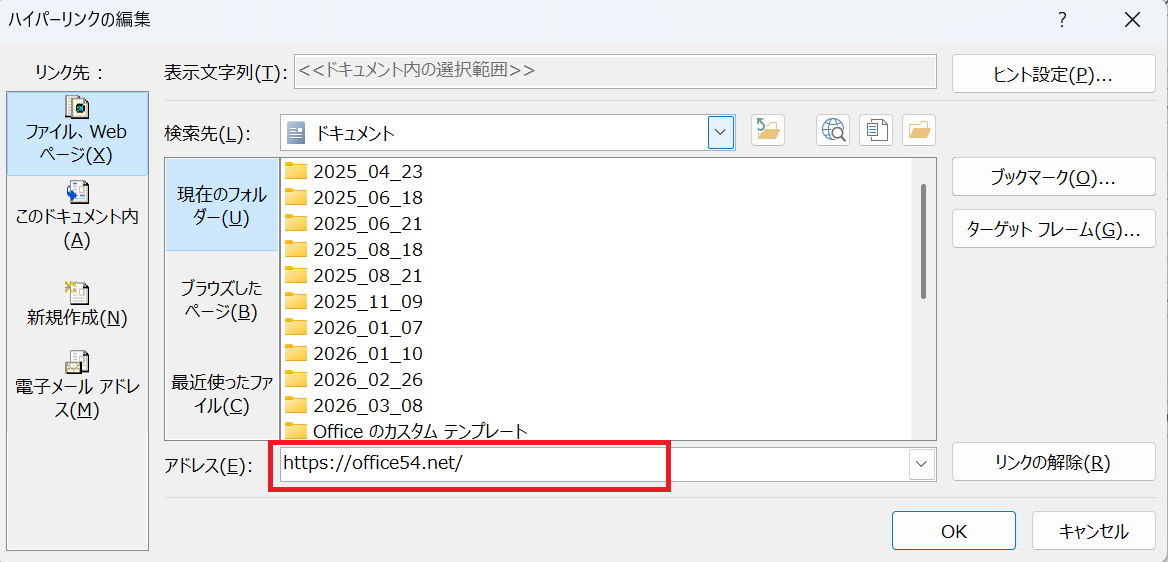Image resolution: width=1168 pixels, height=562 pixels.
Task: Click the 表示文字列 text field
Action: [x=615, y=71]
